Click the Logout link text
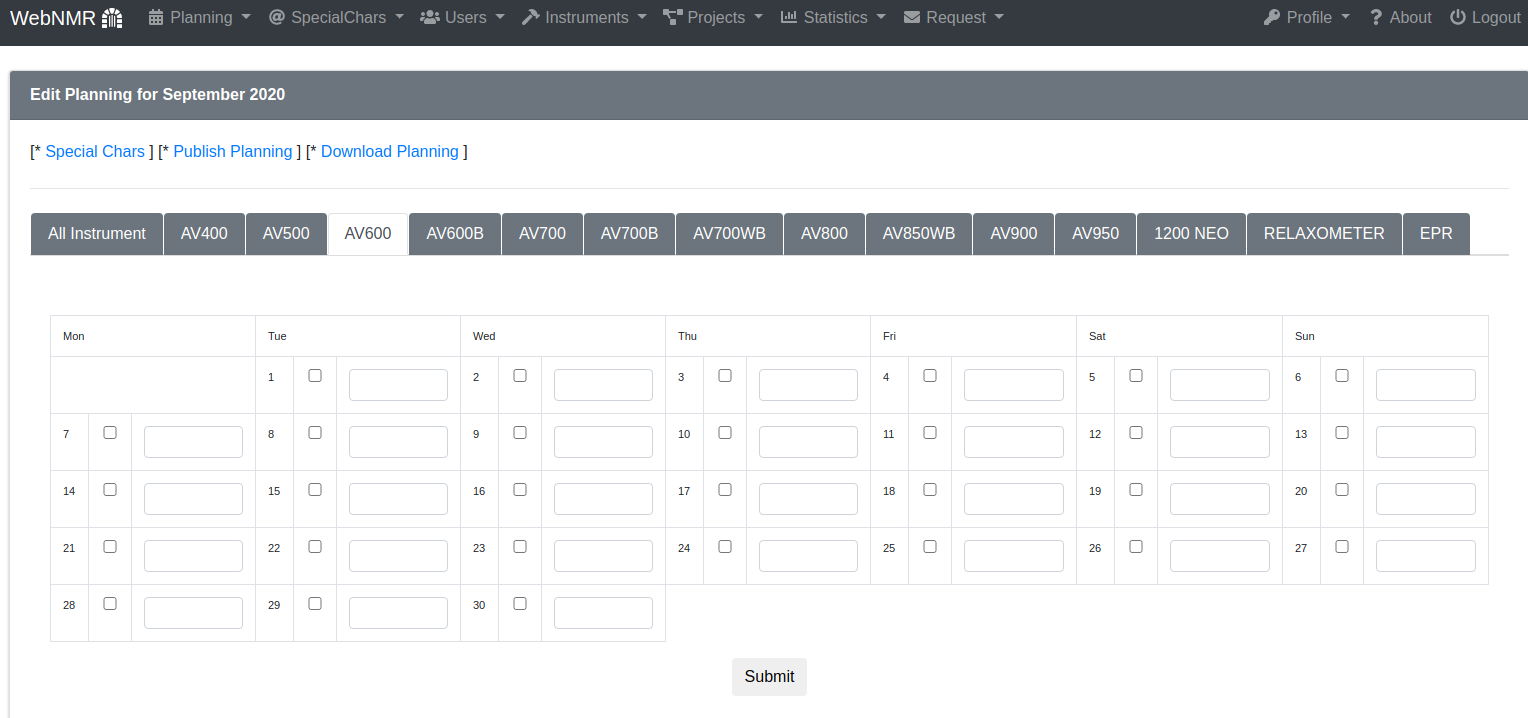The image size is (1528, 718). (x=1496, y=18)
